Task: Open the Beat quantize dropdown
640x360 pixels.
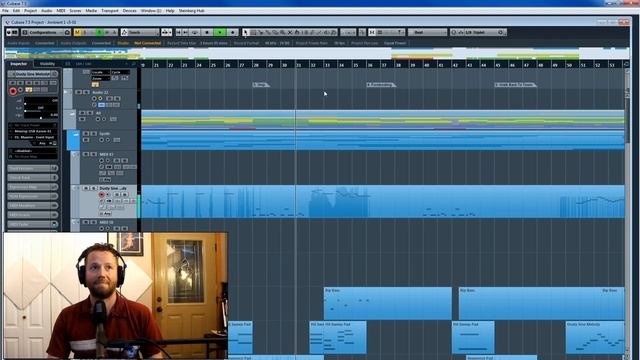Action: 427,32
